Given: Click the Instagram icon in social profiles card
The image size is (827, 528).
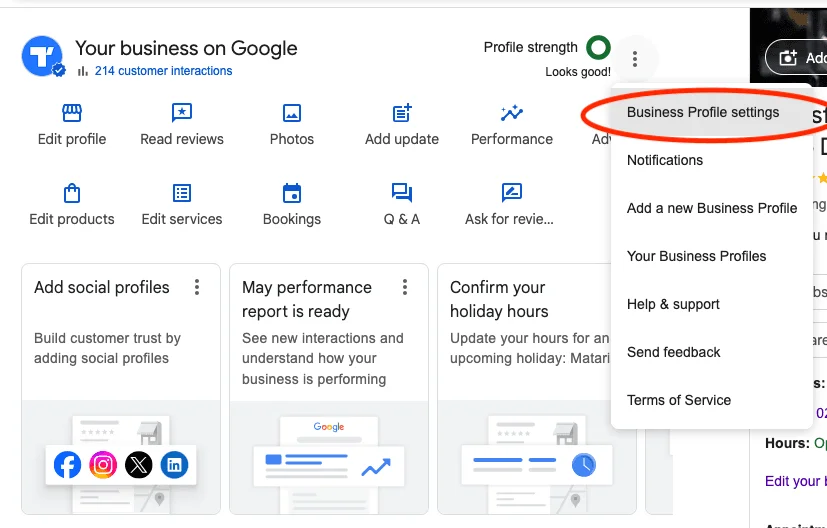Looking at the screenshot, I should click(103, 465).
